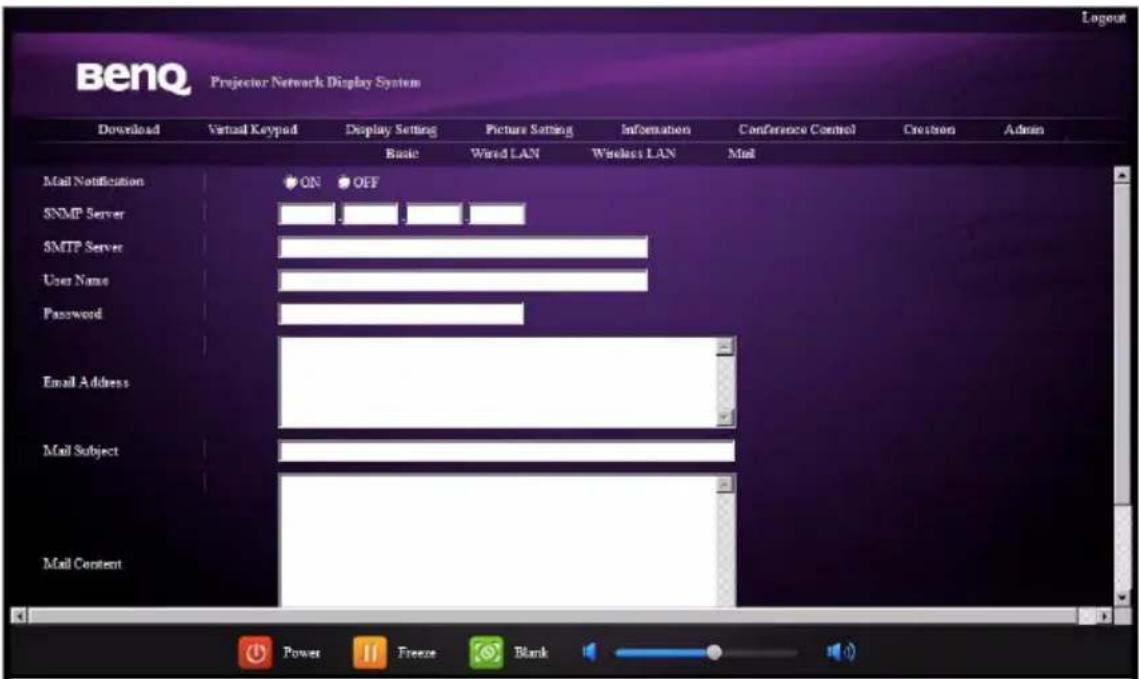Click horizontal scrollbar right arrow
This screenshot has width=1139, height=679.
(x=1105, y=616)
